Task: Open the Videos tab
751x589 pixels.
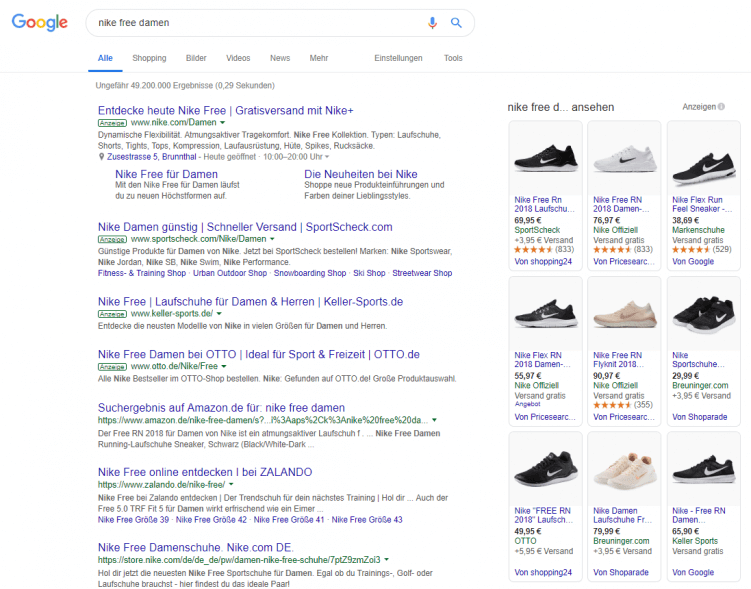Action: (x=238, y=58)
